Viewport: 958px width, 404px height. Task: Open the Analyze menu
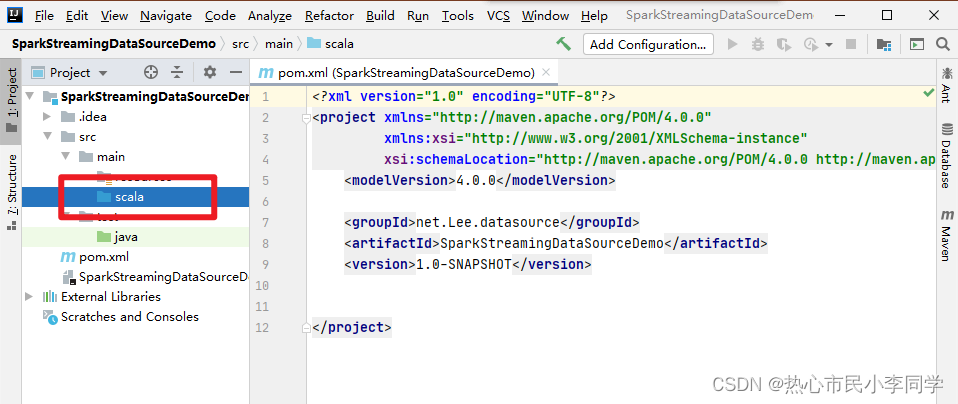(270, 15)
